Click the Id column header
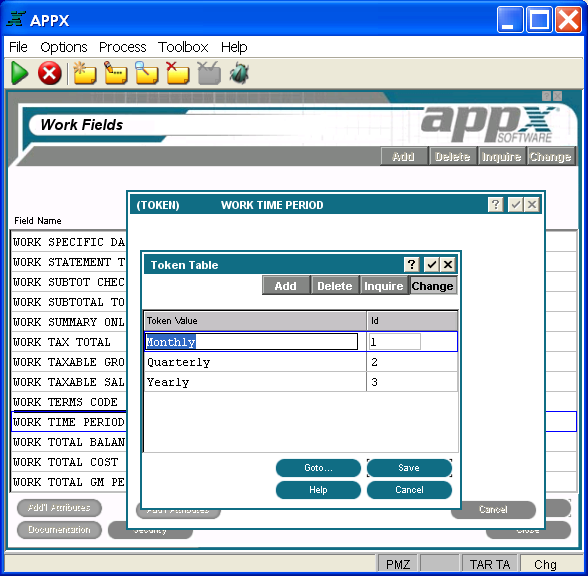The height and width of the screenshot is (576, 588). (x=412, y=321)
